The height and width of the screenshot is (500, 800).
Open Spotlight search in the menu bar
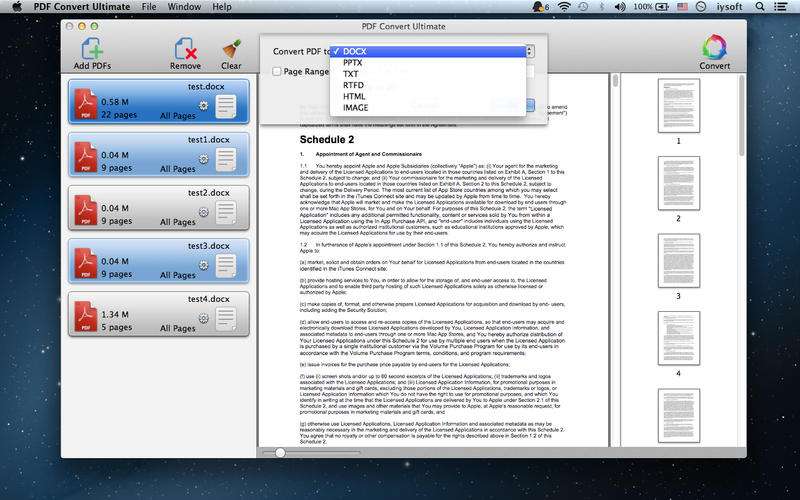tap(760, 7)
